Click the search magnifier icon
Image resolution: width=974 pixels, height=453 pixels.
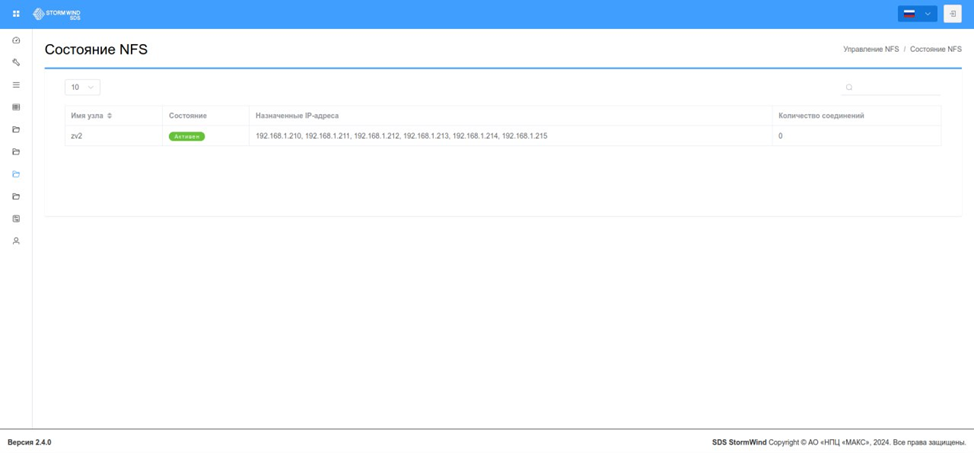(849, 87)
